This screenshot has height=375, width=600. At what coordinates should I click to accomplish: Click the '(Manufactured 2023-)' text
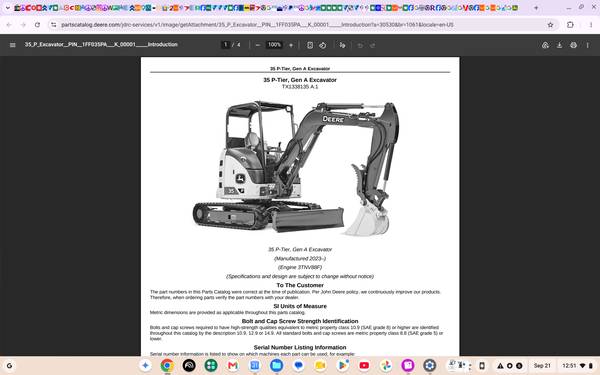click(300, 258)
